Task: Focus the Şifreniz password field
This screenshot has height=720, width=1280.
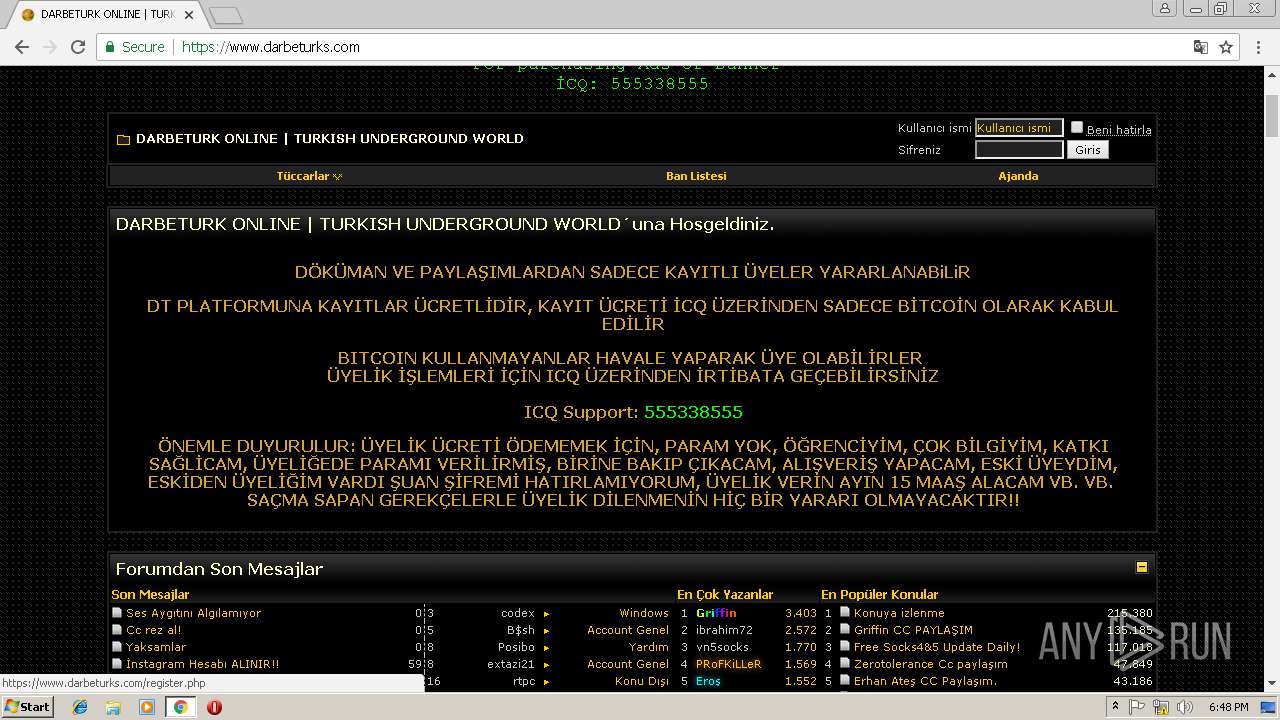Action: coord(1019,150)
